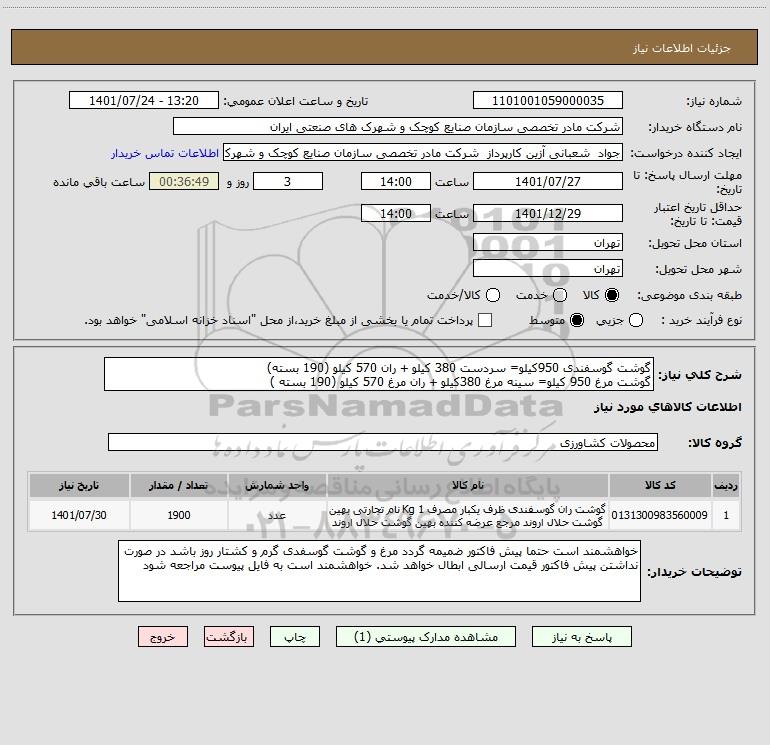Click the خروج exit button

tap(163, 637)
